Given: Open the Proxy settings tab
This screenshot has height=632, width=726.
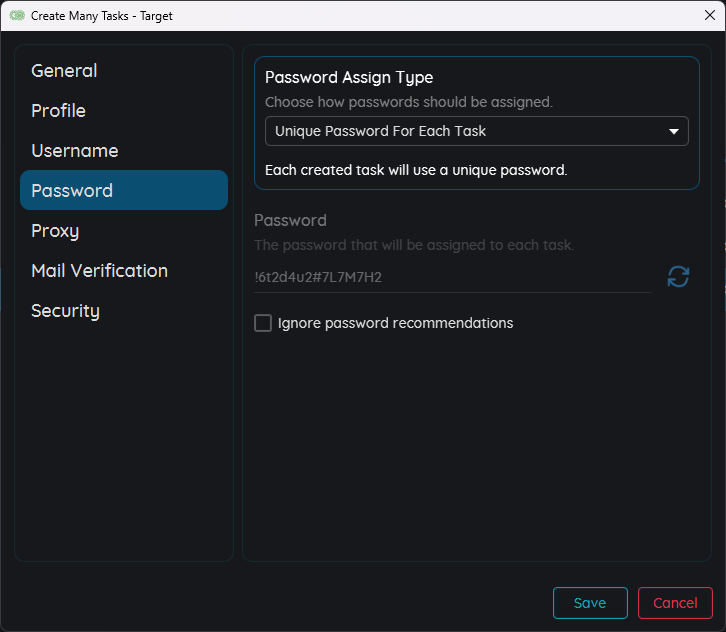Looking at the screenshot, I should tap(55, 231).
